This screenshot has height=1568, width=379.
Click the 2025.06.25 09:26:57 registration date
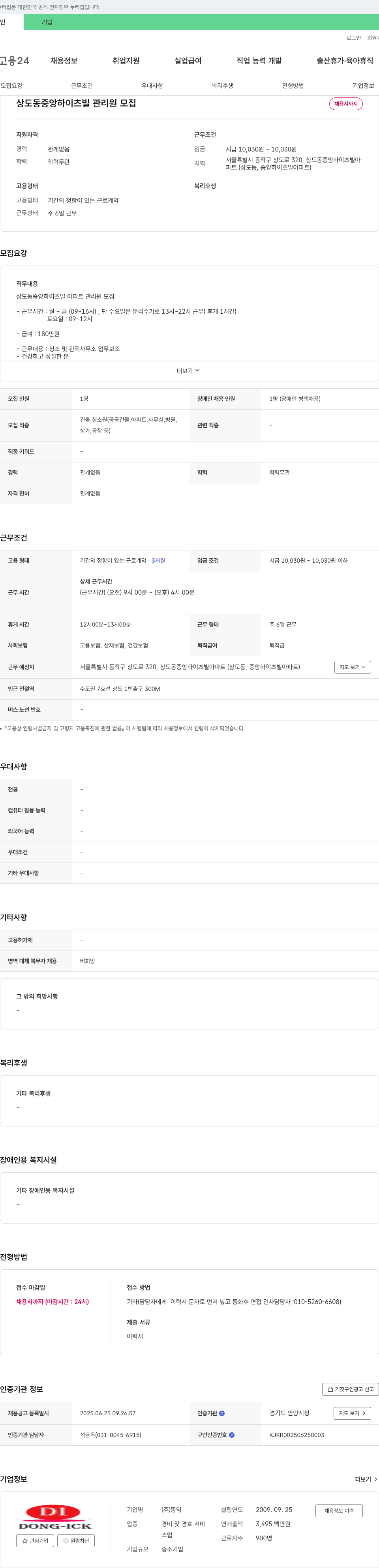(108, 1413)
